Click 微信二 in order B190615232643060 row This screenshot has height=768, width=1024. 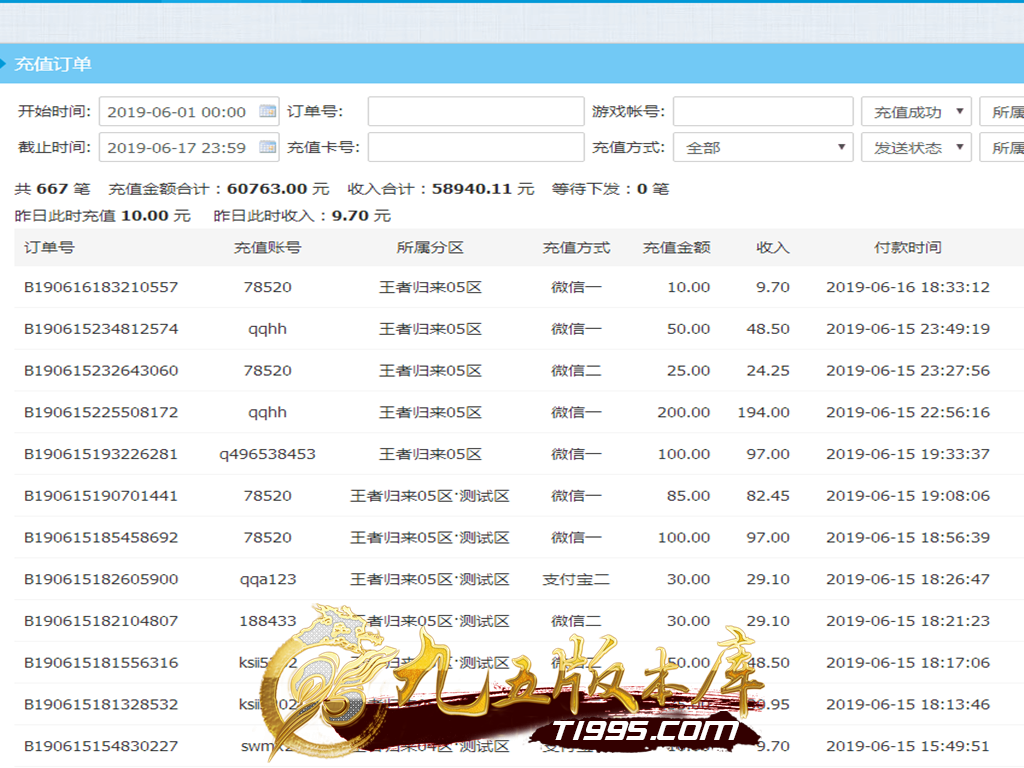pos(576,370)
